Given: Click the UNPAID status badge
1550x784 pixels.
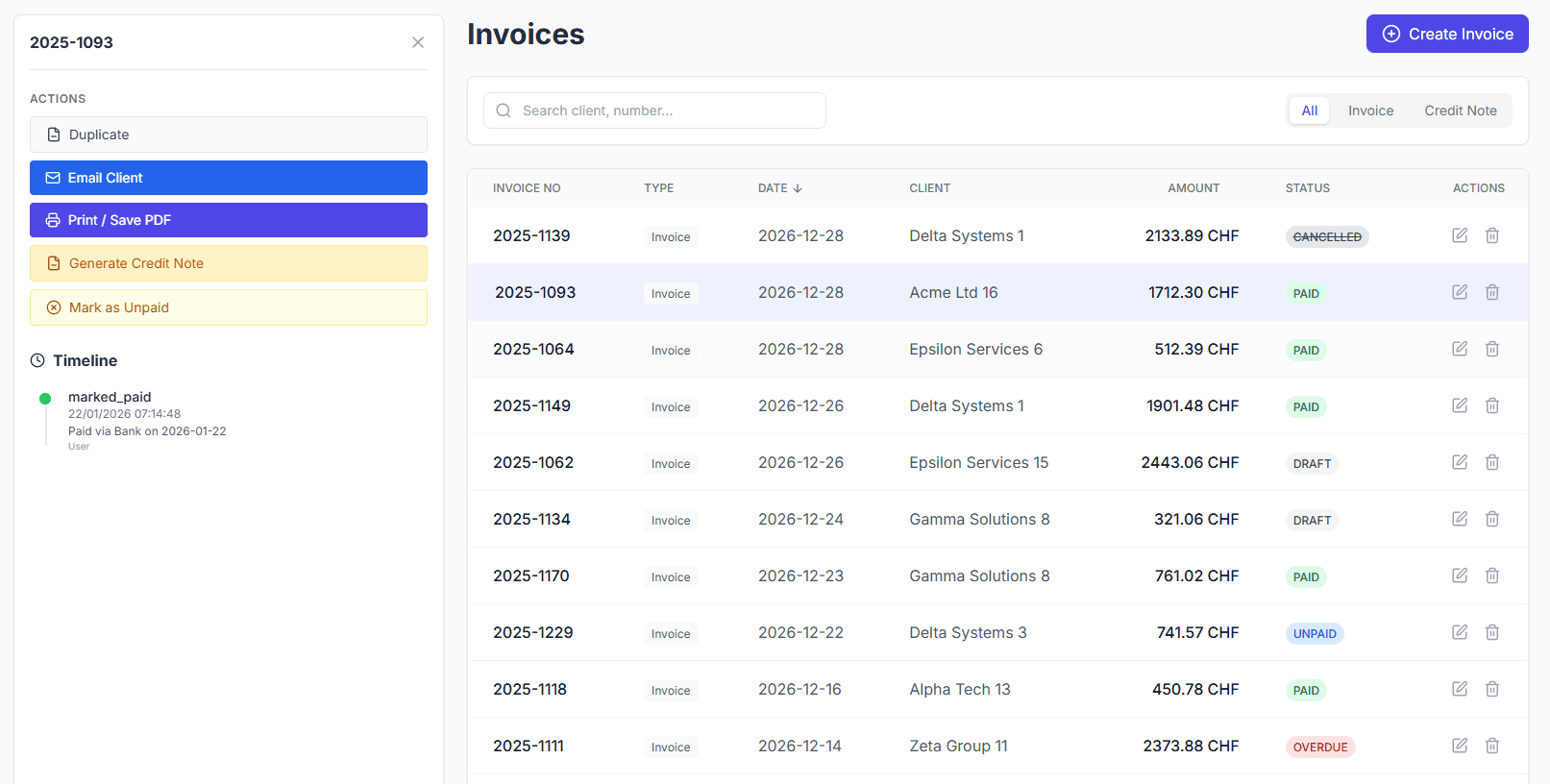Looking at the screenshot, I should pyautogui.click(x=1315, y=633).
